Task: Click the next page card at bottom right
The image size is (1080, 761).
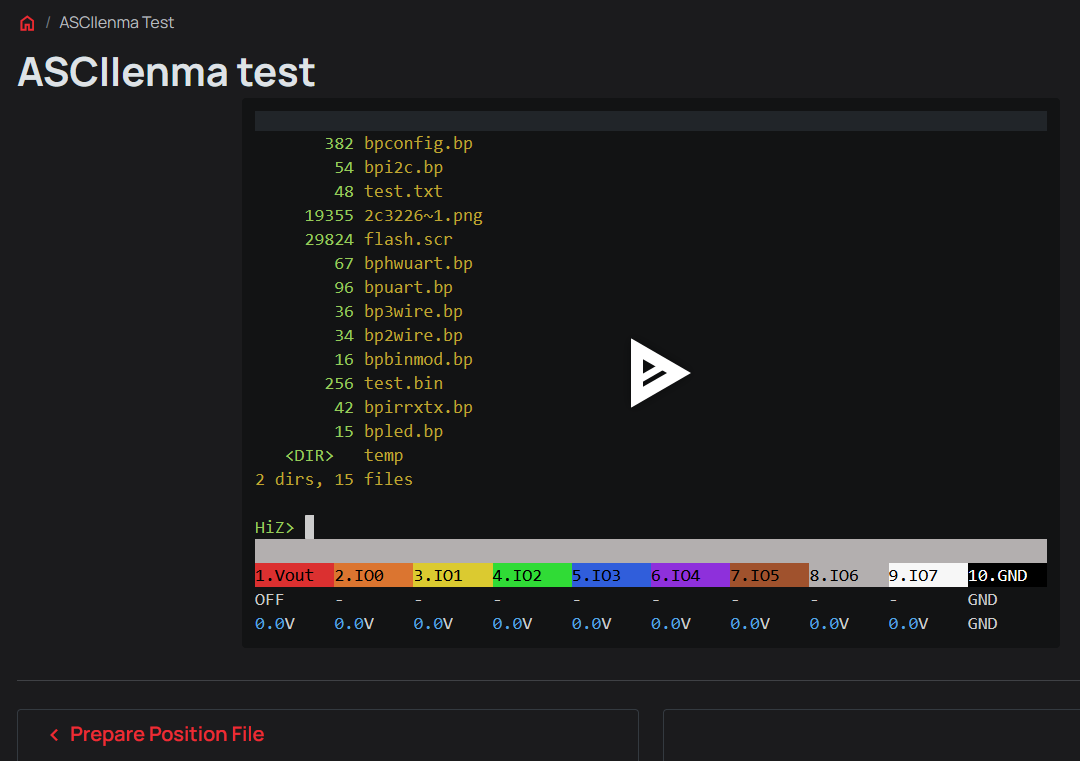Action: point(871,735)
